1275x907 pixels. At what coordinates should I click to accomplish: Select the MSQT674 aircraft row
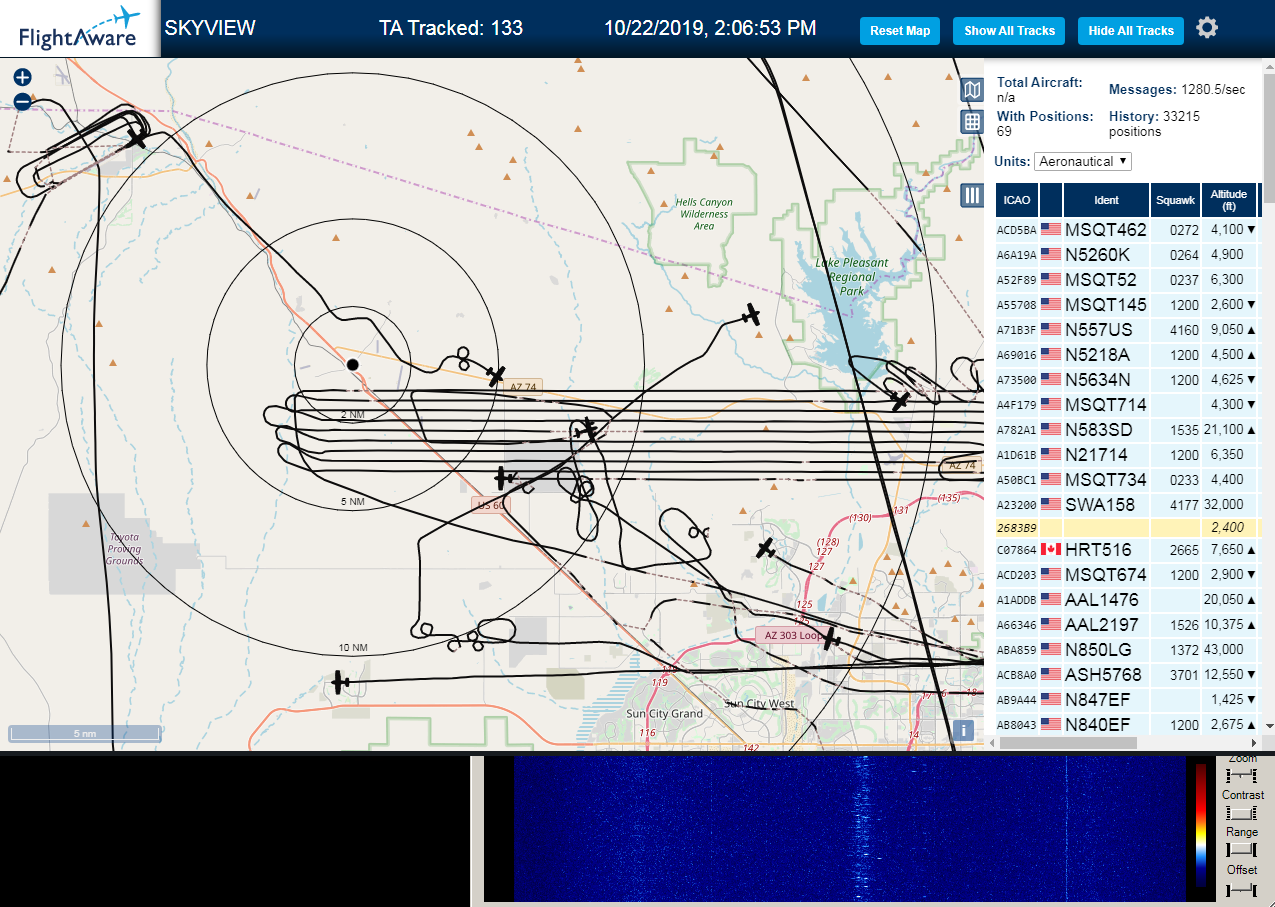pos(1128,574)
